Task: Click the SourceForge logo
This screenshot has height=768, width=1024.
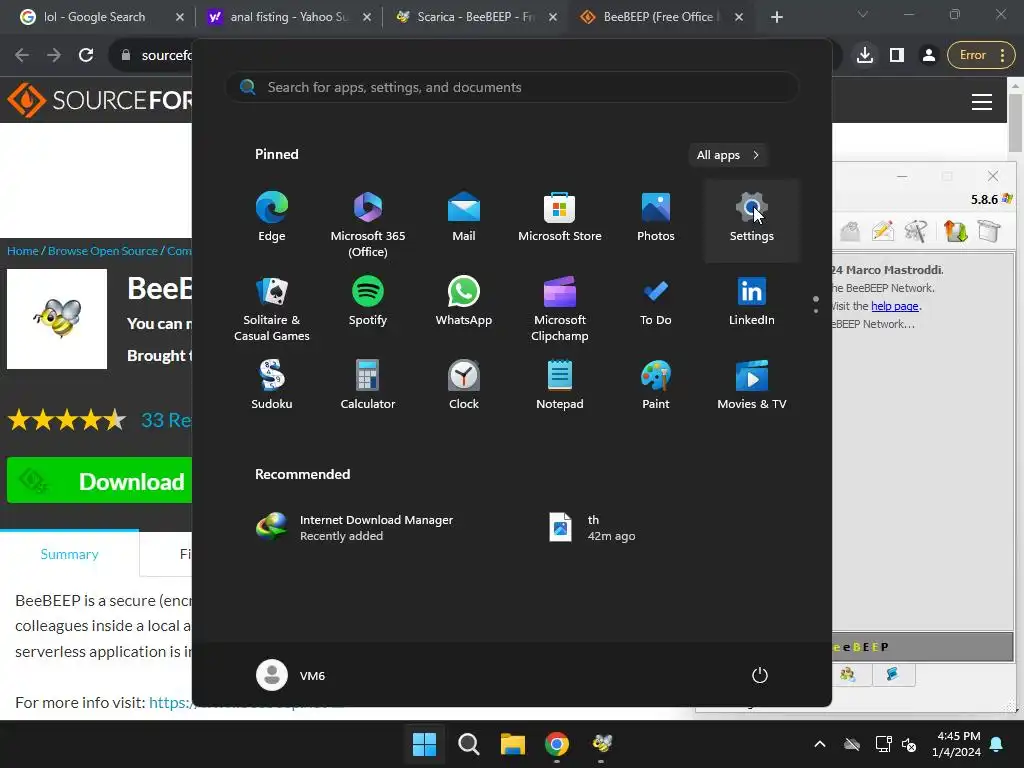Action: tap(100, 100)
